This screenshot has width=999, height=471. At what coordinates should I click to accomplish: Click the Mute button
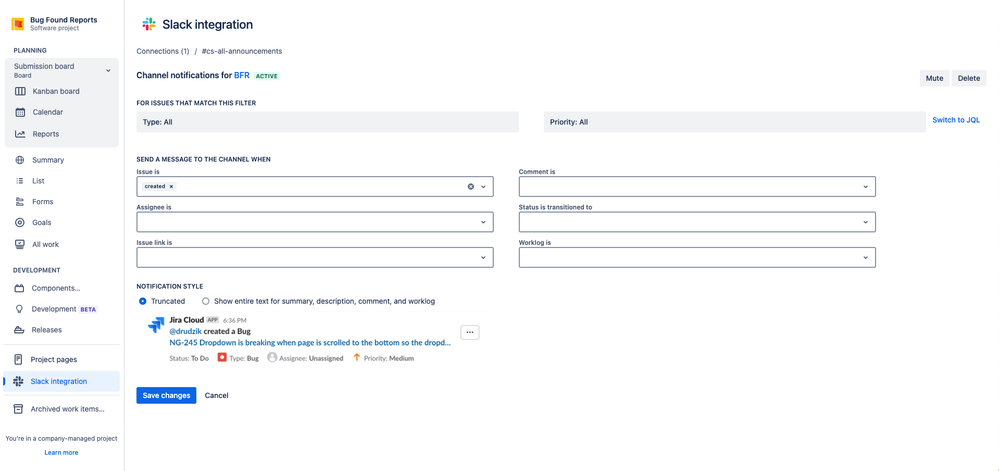click(x=934, y=78)
